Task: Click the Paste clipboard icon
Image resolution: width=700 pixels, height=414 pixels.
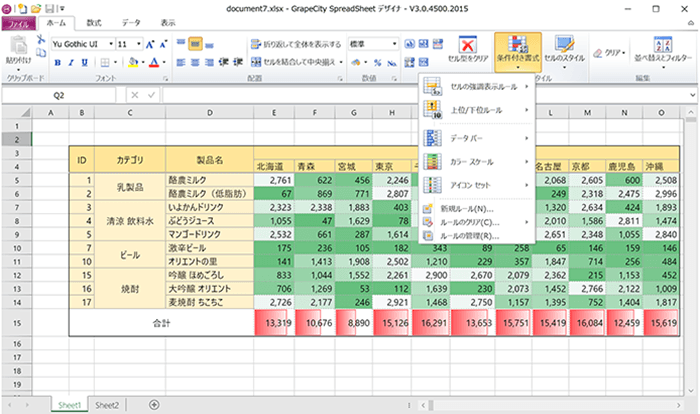Action: point(17,47)
